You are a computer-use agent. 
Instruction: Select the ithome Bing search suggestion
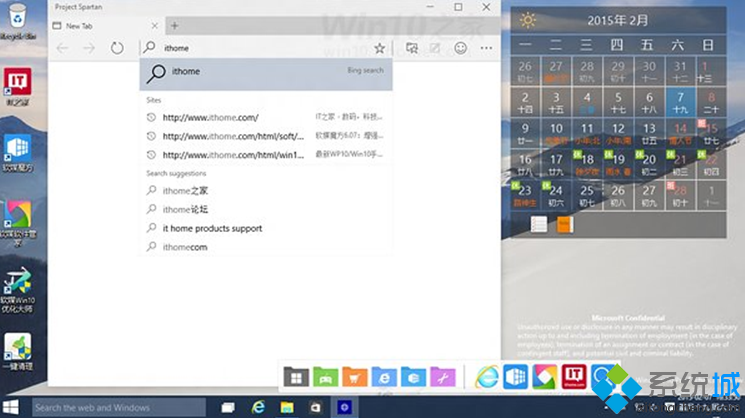tap(266, 74)
